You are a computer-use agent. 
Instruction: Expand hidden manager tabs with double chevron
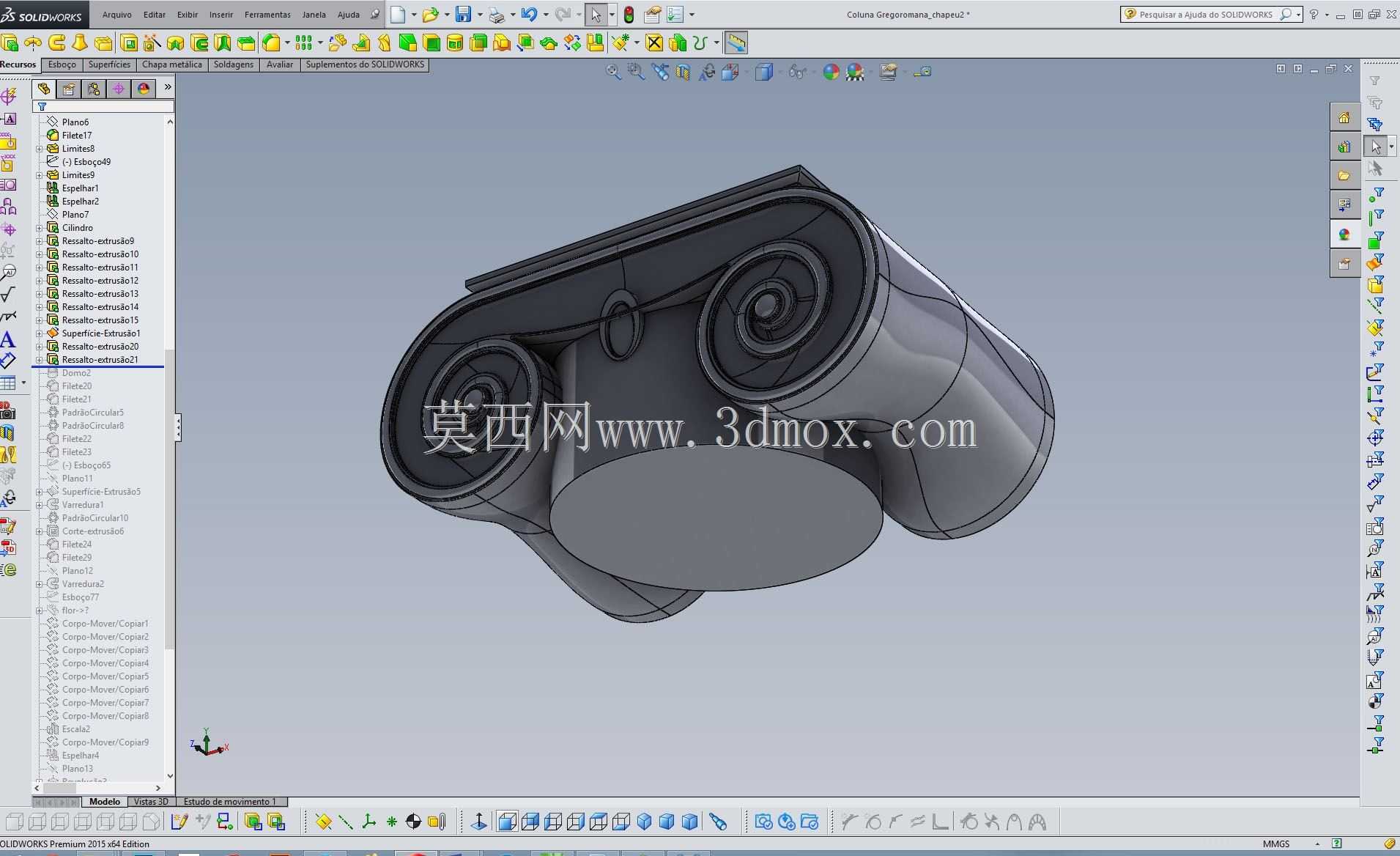[x=168, y=87]
